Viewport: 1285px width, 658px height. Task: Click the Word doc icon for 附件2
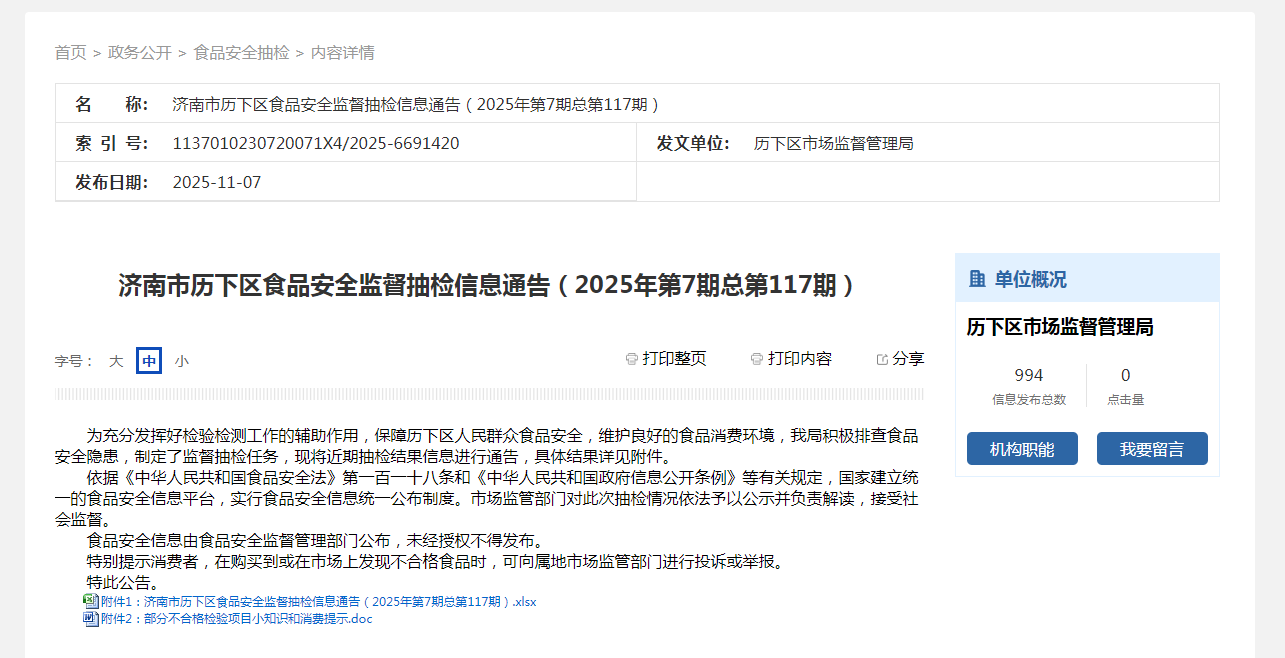click(91, 618)
